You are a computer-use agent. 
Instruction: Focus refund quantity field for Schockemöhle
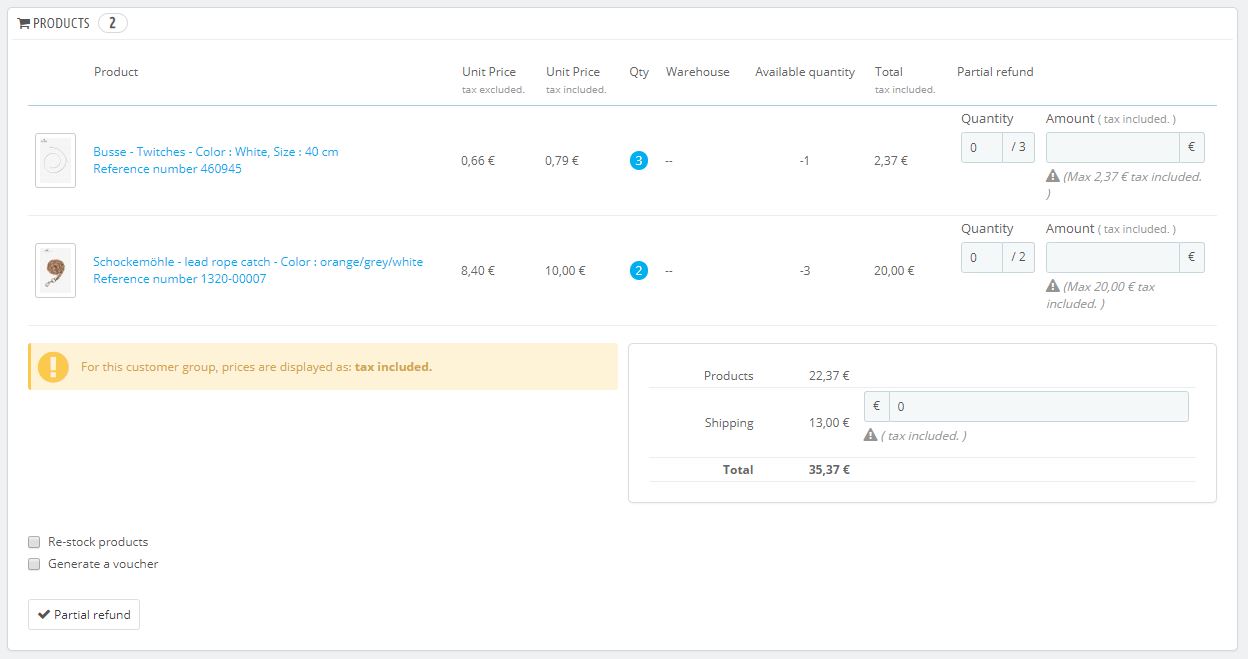pos(982,258)
